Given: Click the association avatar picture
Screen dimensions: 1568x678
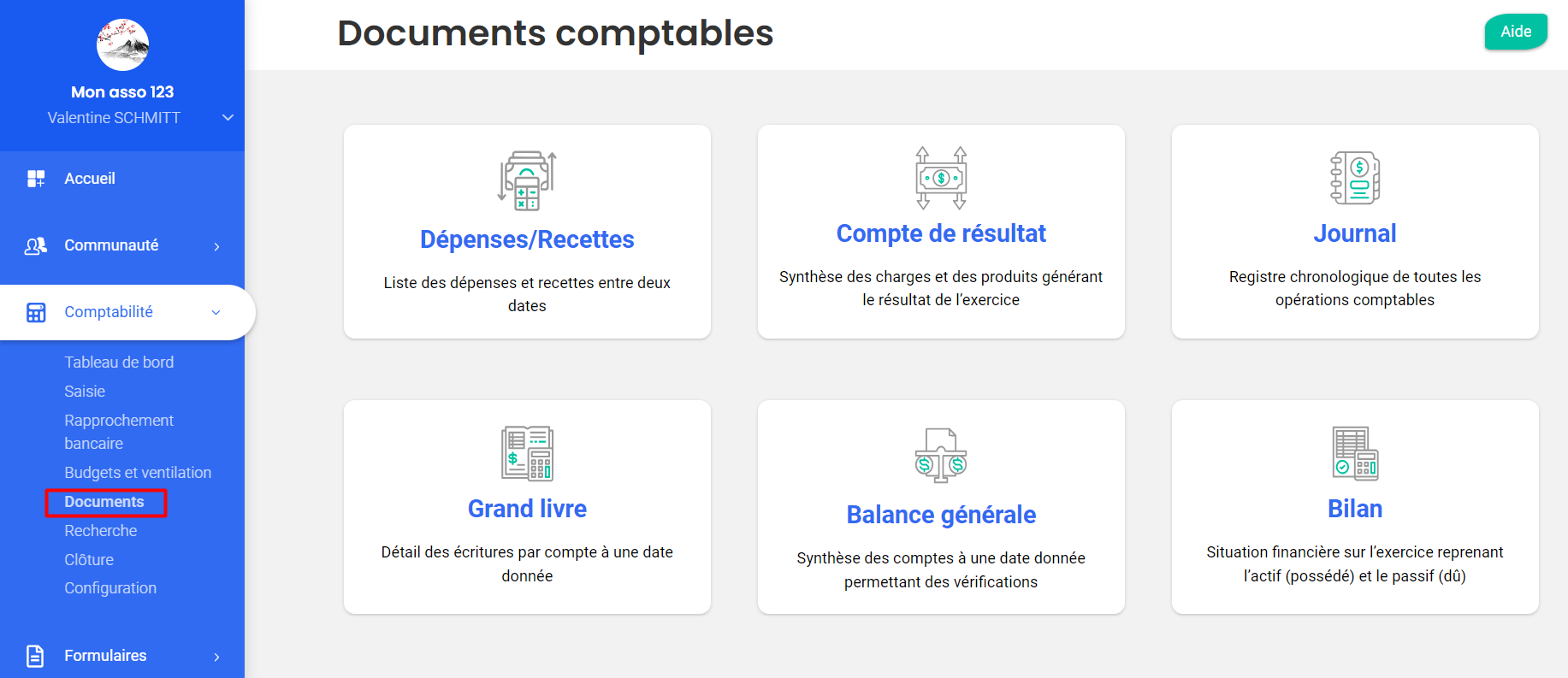Looking at the screenshot, I should [122, 44].
